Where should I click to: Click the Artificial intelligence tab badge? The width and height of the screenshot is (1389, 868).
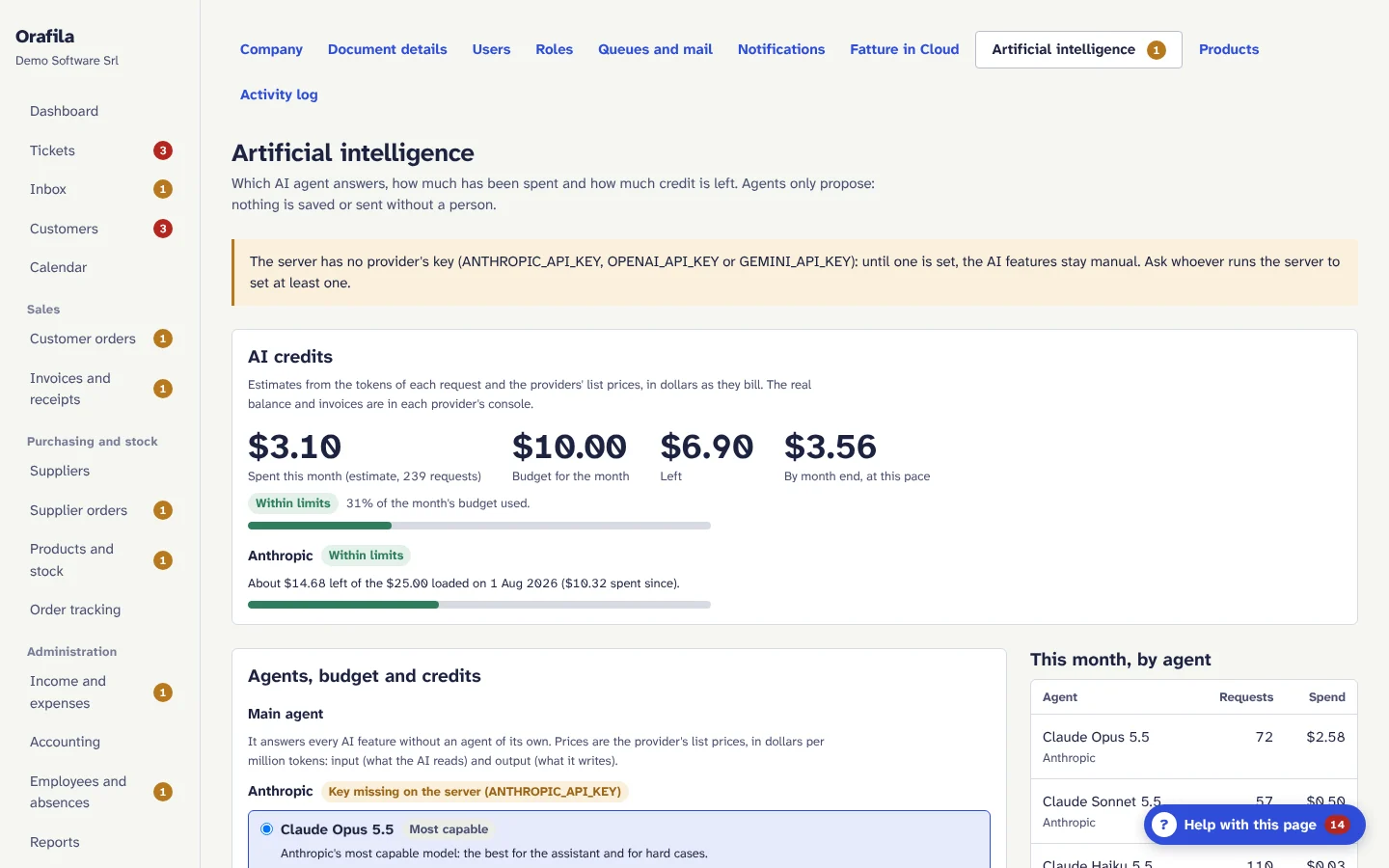(1157, 50)
